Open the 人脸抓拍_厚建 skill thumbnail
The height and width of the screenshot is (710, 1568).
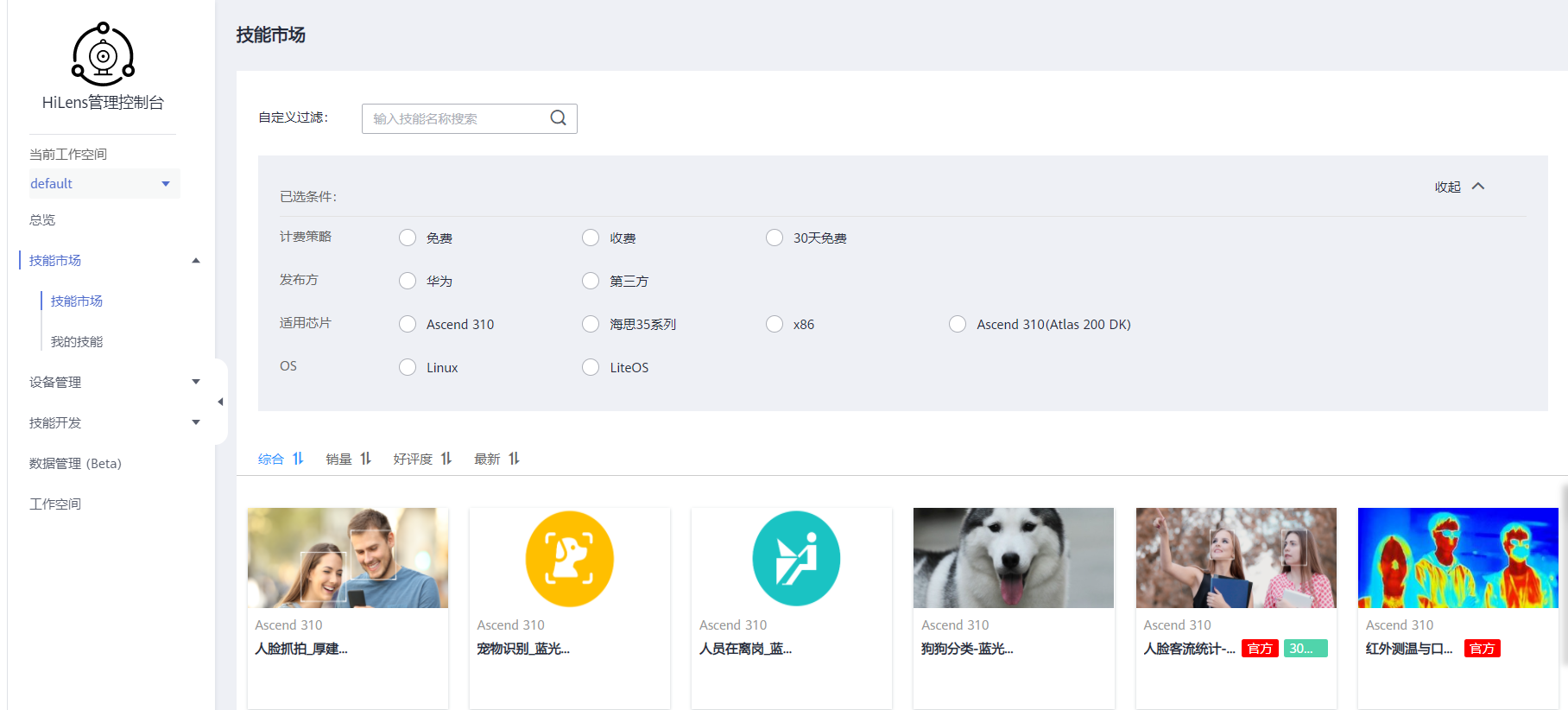pos(348,558)
